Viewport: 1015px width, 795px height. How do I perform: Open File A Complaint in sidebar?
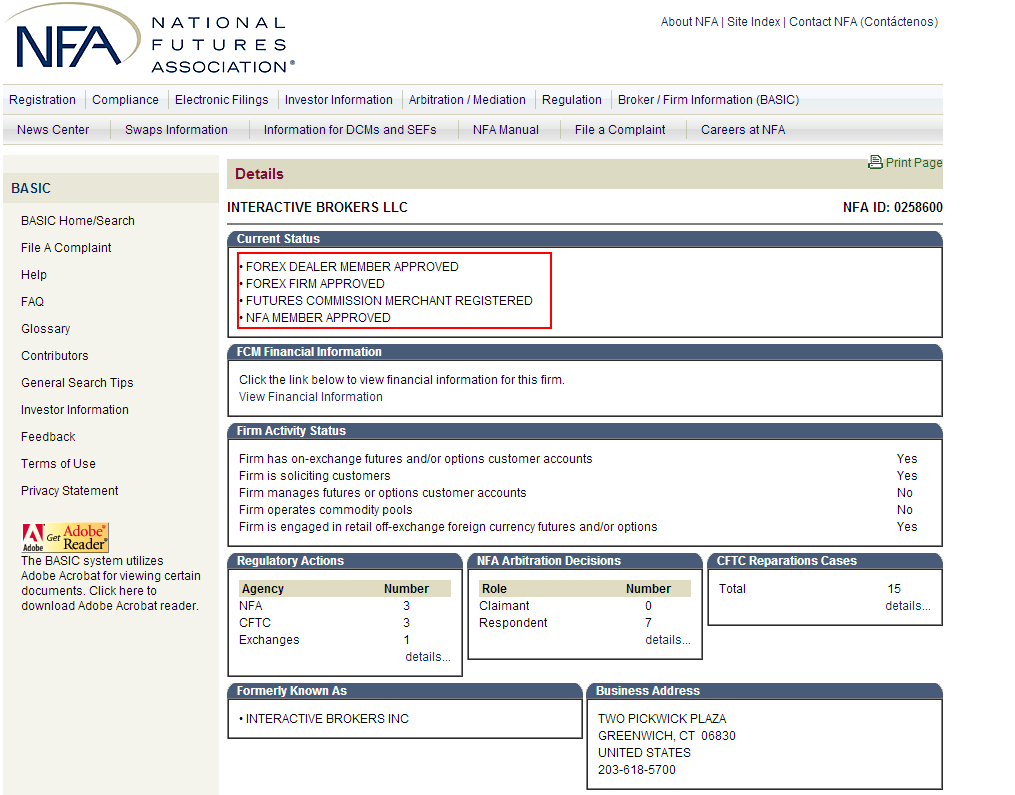click(66, 248)
